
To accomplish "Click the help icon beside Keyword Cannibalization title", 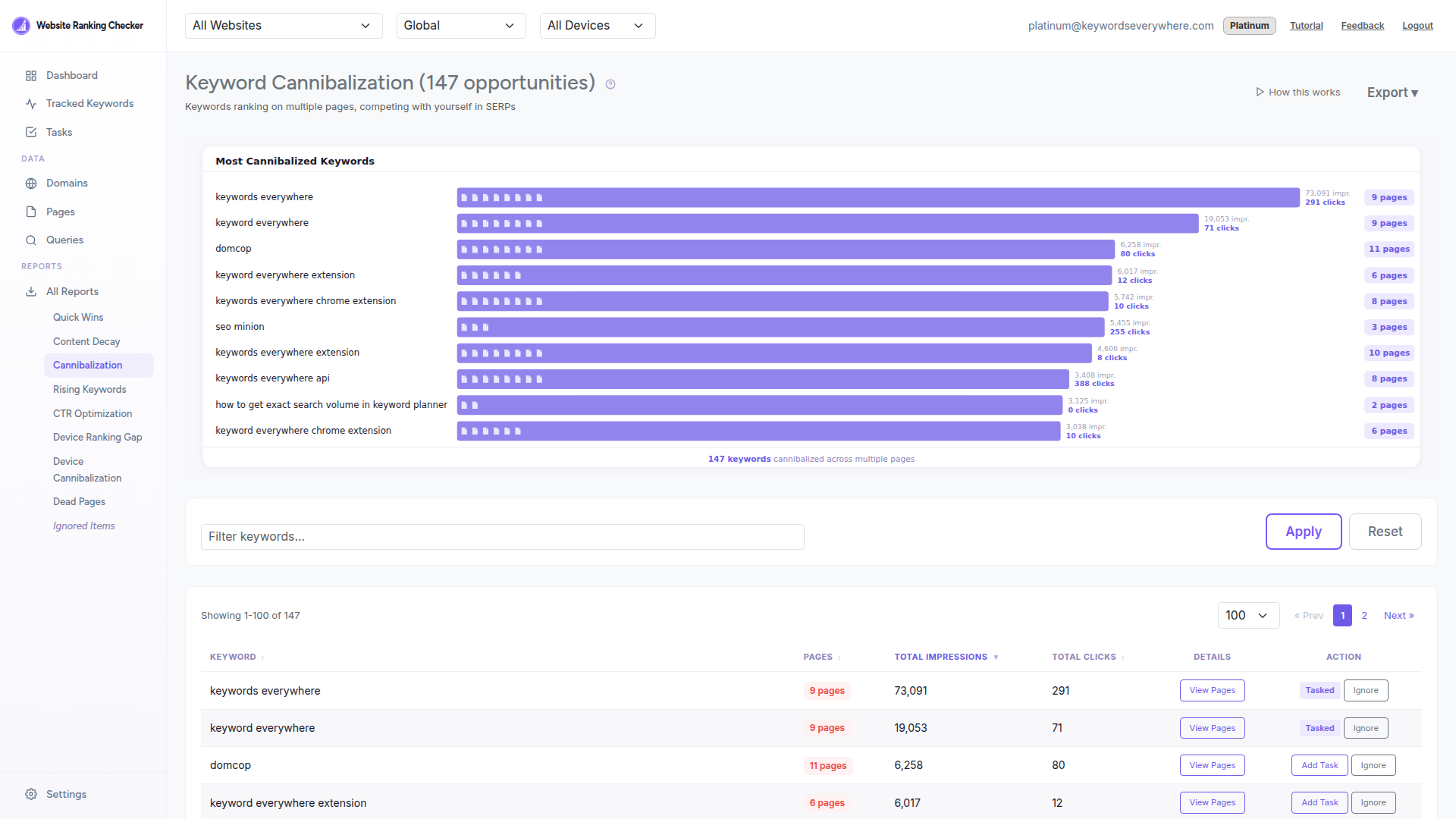I will (x=610, y=84).
